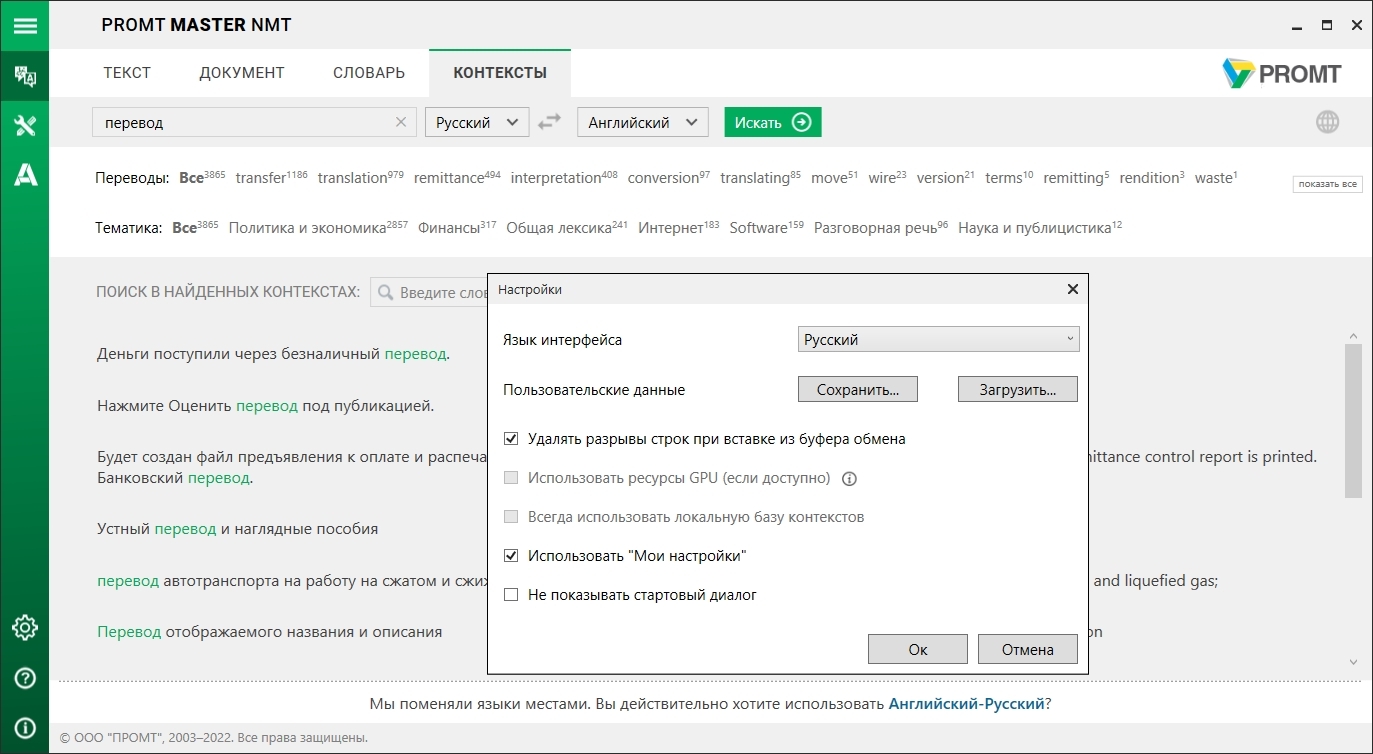Image resolution: width=1373 pixels, height=754 pixels.
Task: Click 'Перевод отображаемого названия и описания' sentence
Action: pos(269,632)
